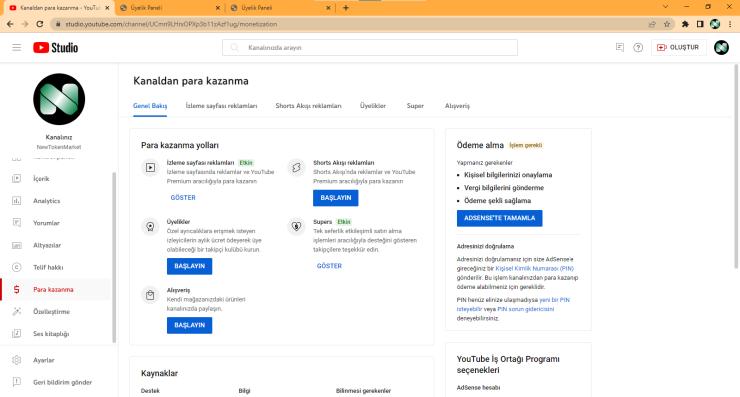Click the Altyazılar subtitles icon
This screenshot has height=397, width=740.
[x=17, y=245]
